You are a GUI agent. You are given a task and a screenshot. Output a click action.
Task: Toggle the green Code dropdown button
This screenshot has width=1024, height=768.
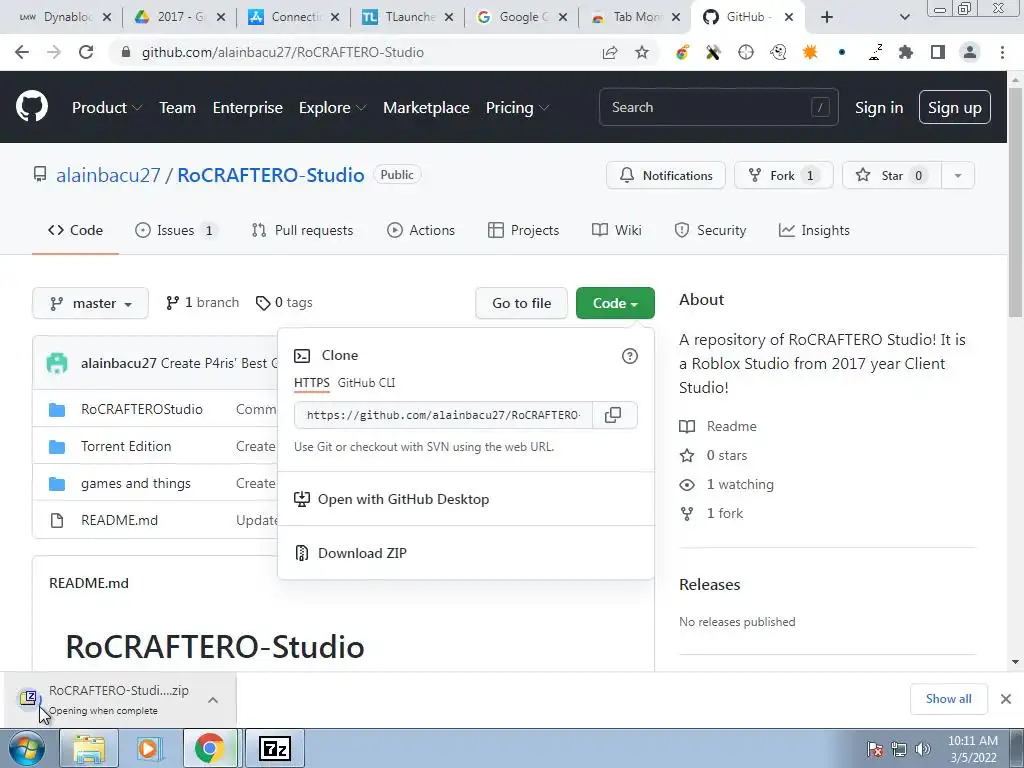pyautogui.click(x=615, y=304)
